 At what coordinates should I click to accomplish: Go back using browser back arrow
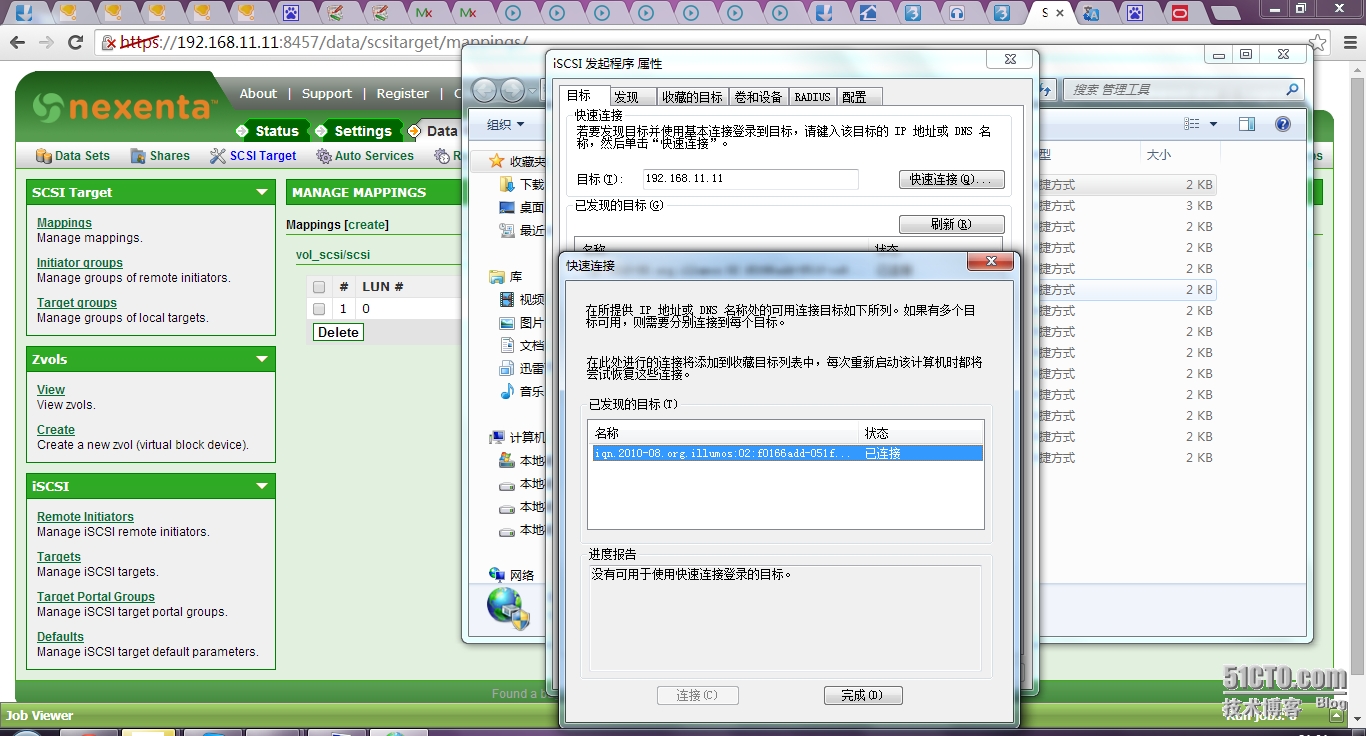(17, 42)
